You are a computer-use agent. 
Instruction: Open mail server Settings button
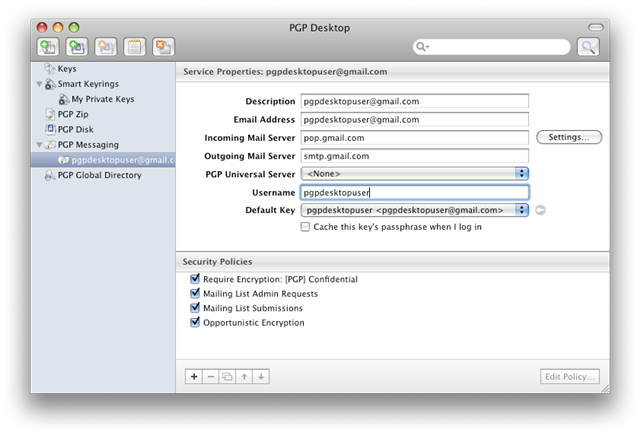(569, 137)
